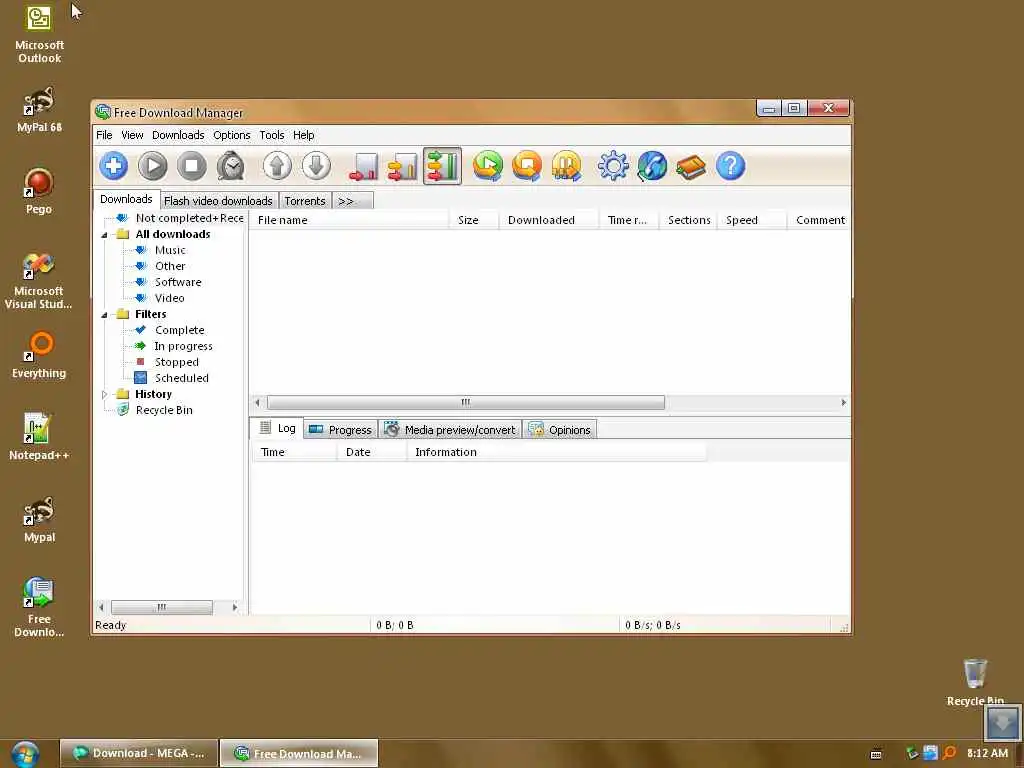Select medium traffic mode icon

coord(403,166)
